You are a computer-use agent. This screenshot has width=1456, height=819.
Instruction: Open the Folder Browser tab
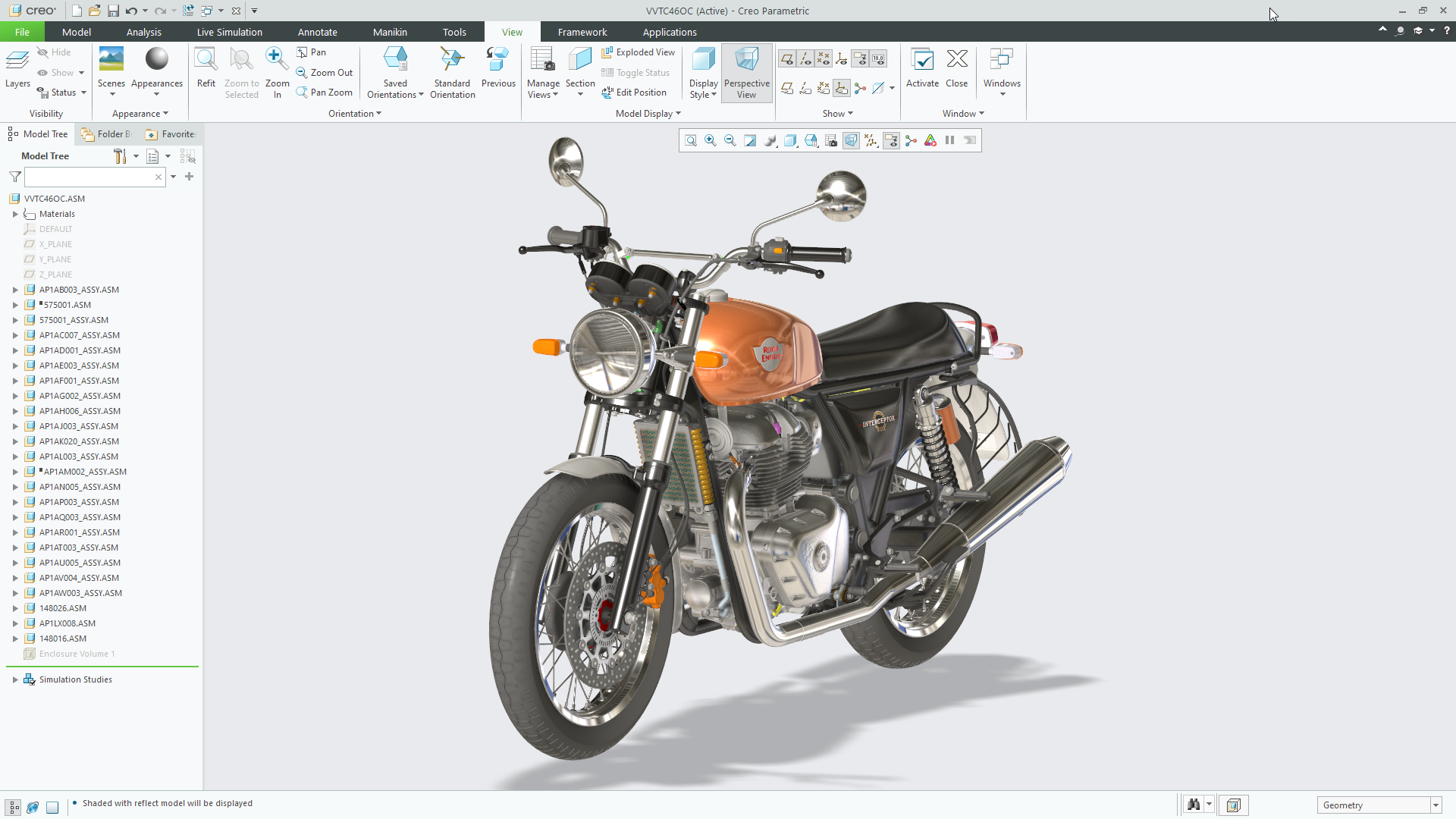(107, 134)
